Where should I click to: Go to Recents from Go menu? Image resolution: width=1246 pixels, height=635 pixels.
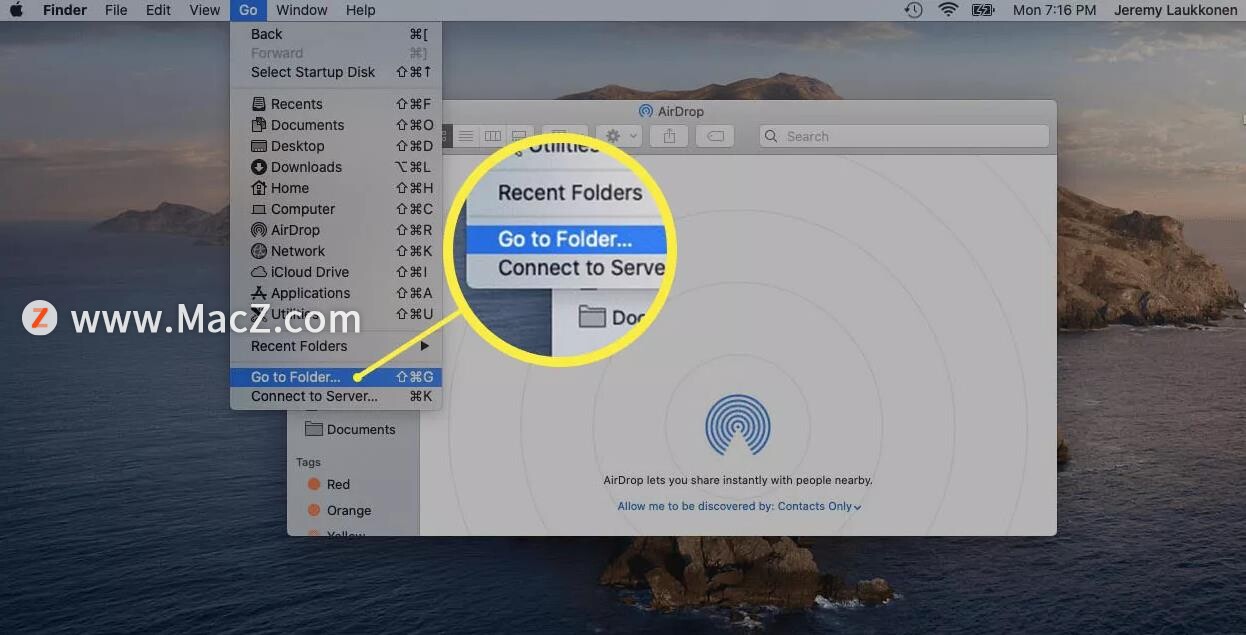pos(336,104)
